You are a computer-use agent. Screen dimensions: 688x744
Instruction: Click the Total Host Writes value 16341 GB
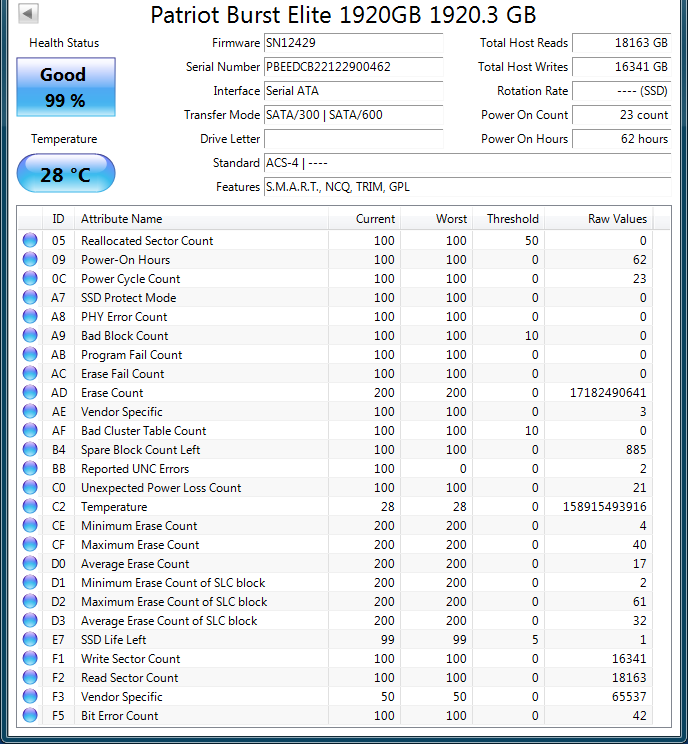tap(622, 67)
